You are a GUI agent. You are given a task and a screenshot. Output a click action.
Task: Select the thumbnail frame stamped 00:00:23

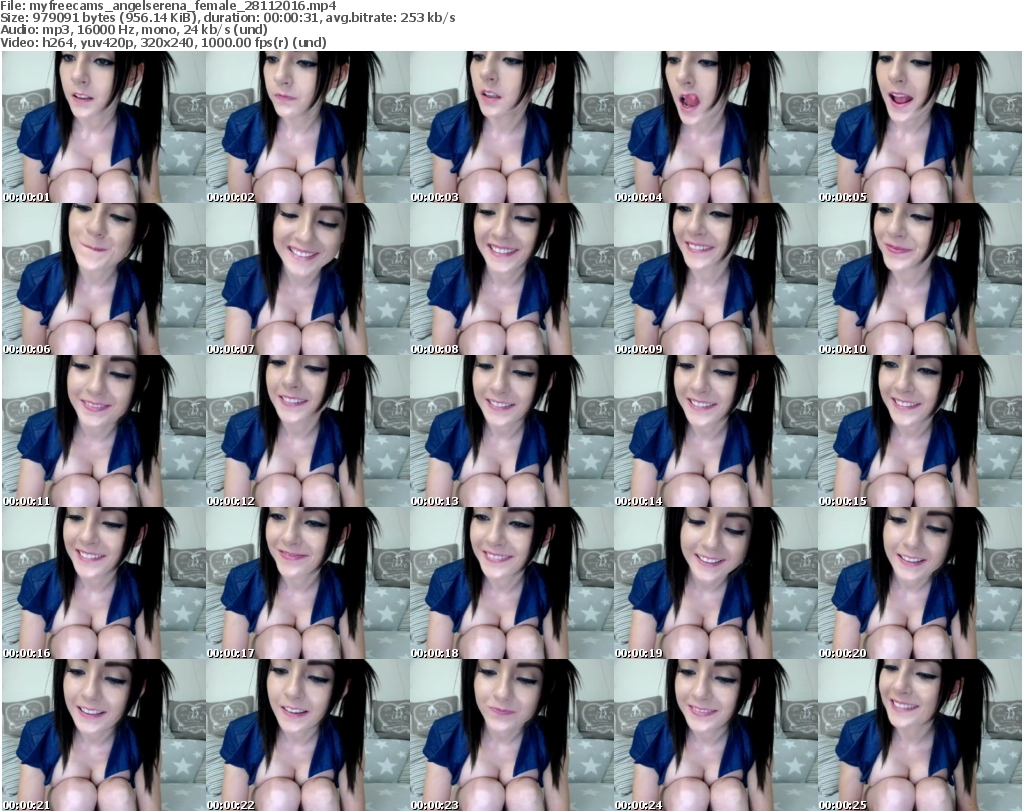[x=511, y=735]
